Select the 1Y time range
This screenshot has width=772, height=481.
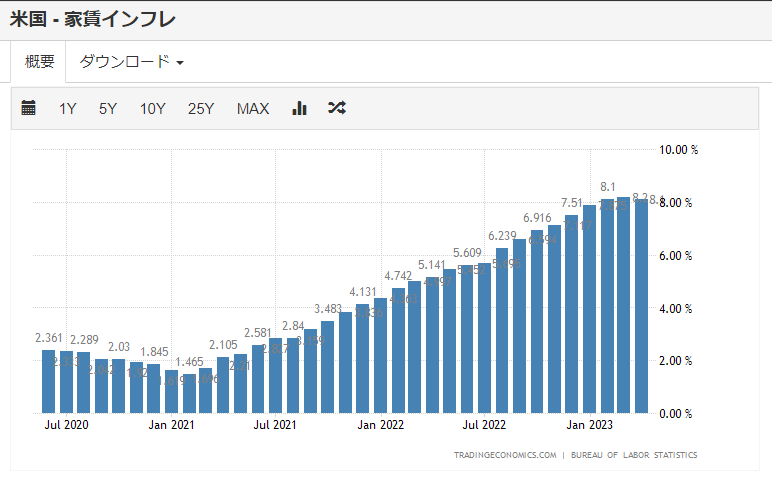pos(68,109)
